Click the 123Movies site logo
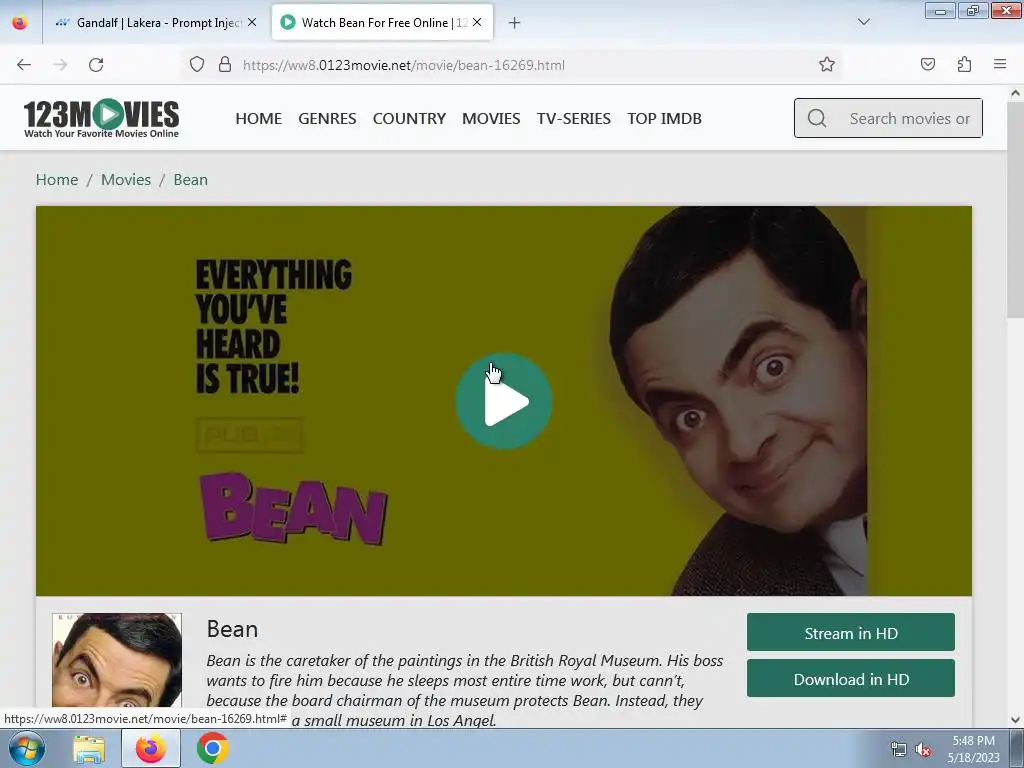Screen dimensions: 1024x768 pos(101,118)
